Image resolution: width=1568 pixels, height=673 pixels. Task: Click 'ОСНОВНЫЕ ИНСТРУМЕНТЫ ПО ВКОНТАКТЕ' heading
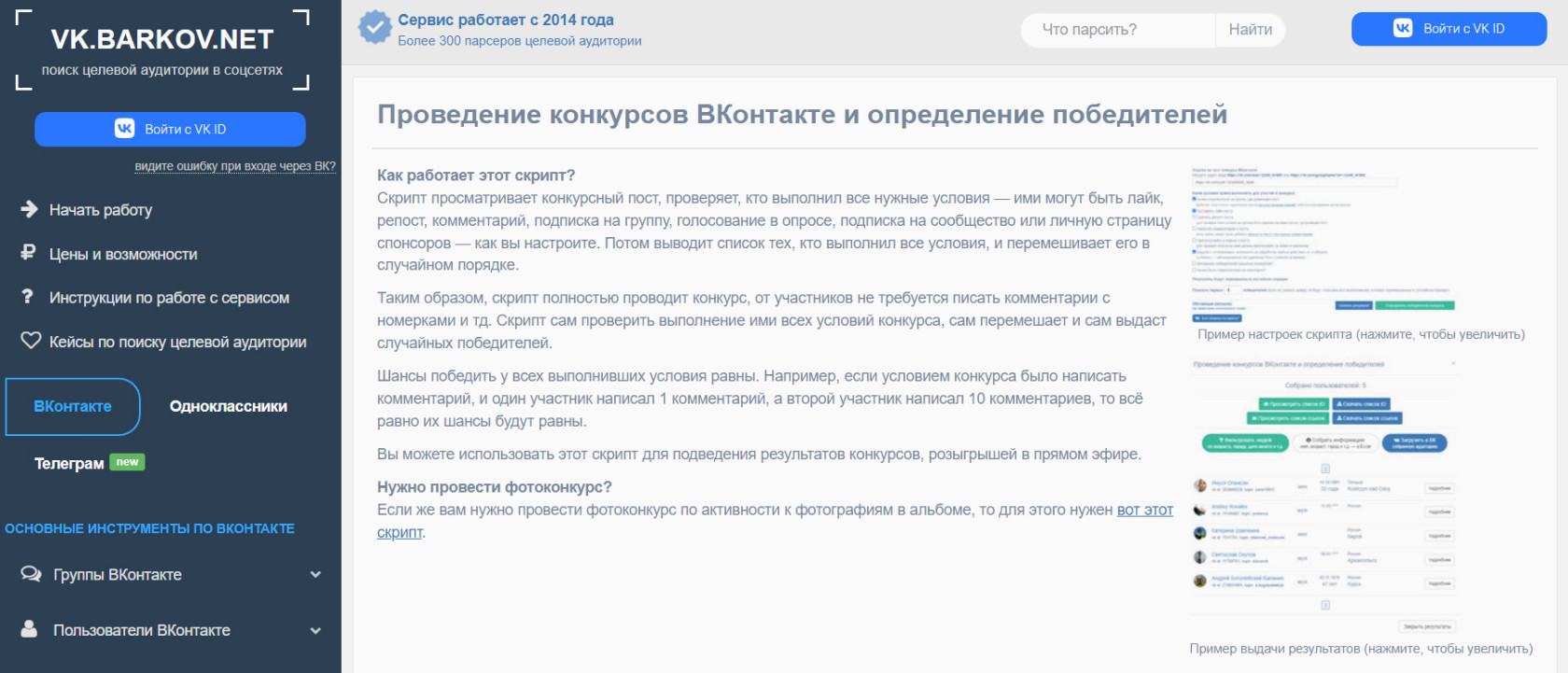coord(149,528)
